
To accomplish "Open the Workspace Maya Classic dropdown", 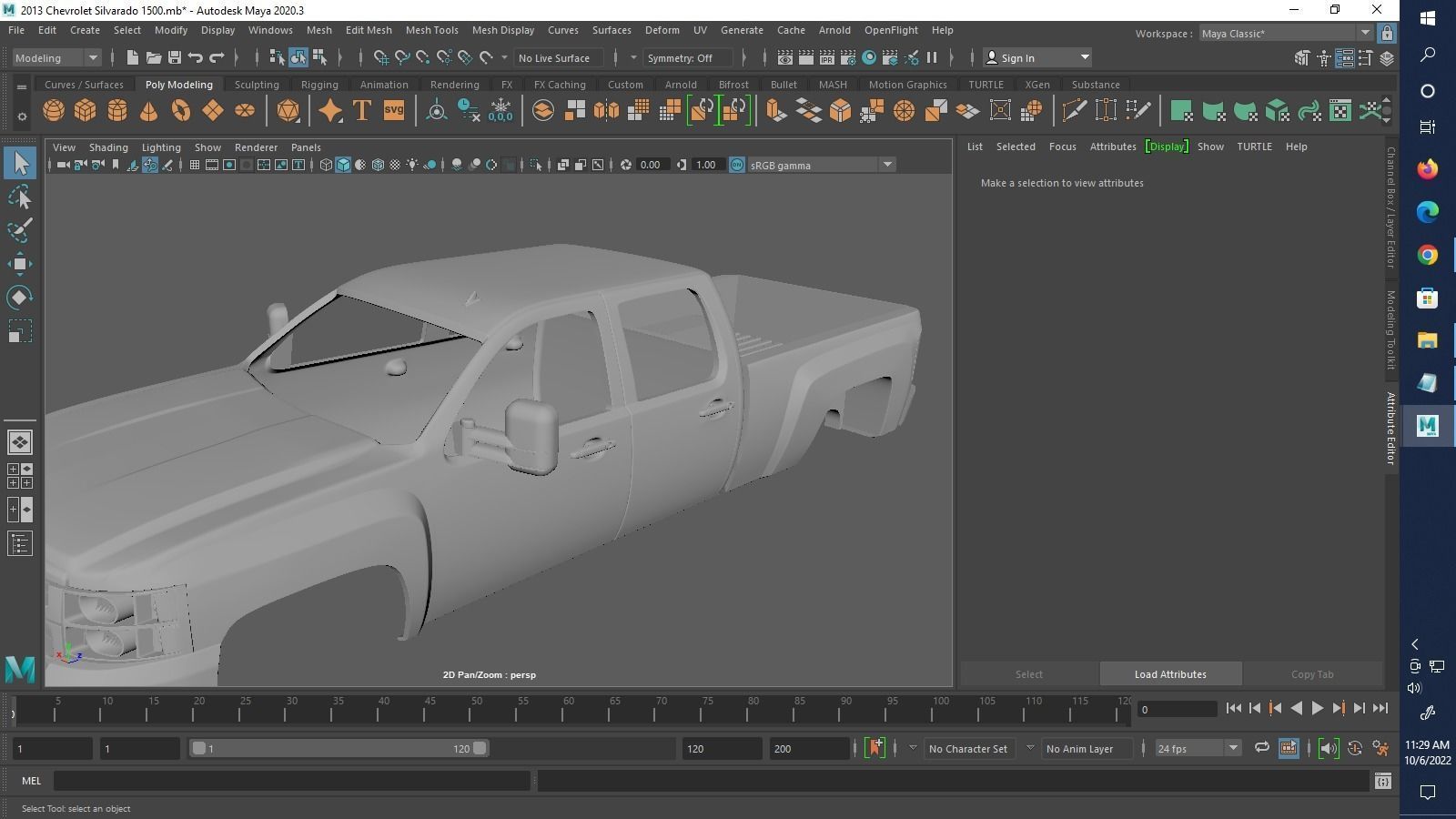I will pos(1286,33).
